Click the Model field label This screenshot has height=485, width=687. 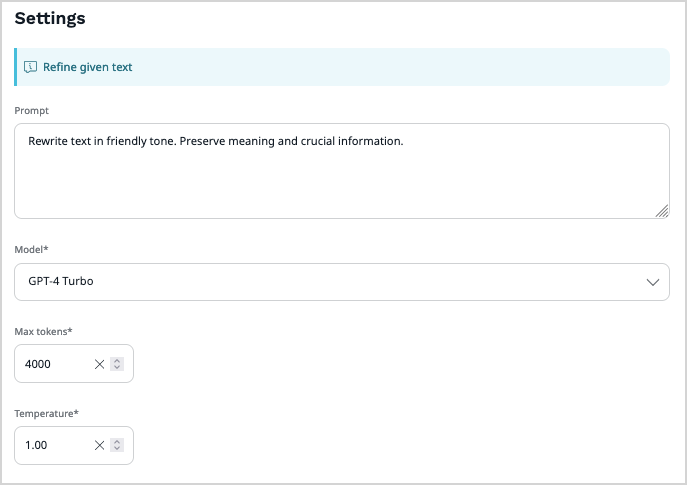tap(31, 248)
